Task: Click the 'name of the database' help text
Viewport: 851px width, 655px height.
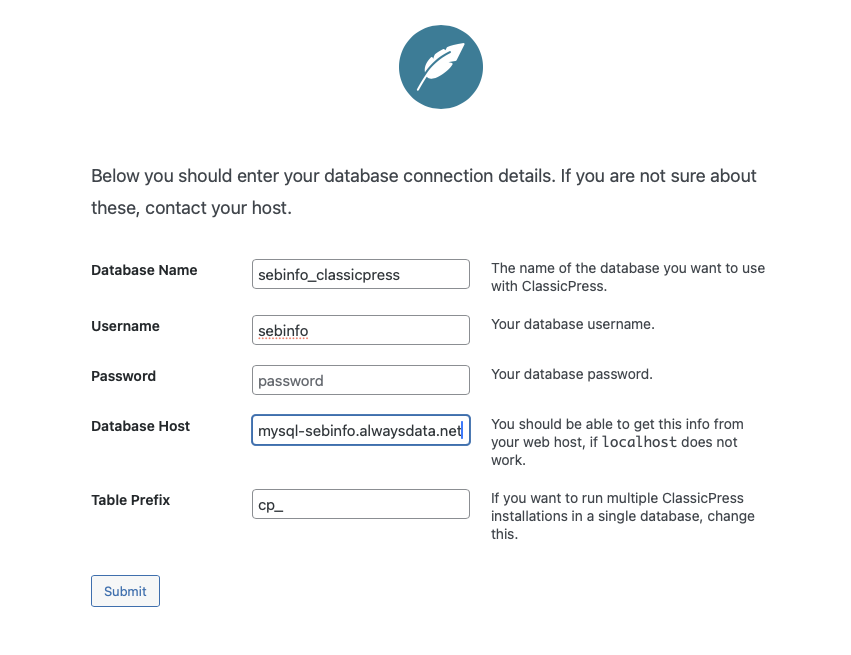Action: point(628,277)
